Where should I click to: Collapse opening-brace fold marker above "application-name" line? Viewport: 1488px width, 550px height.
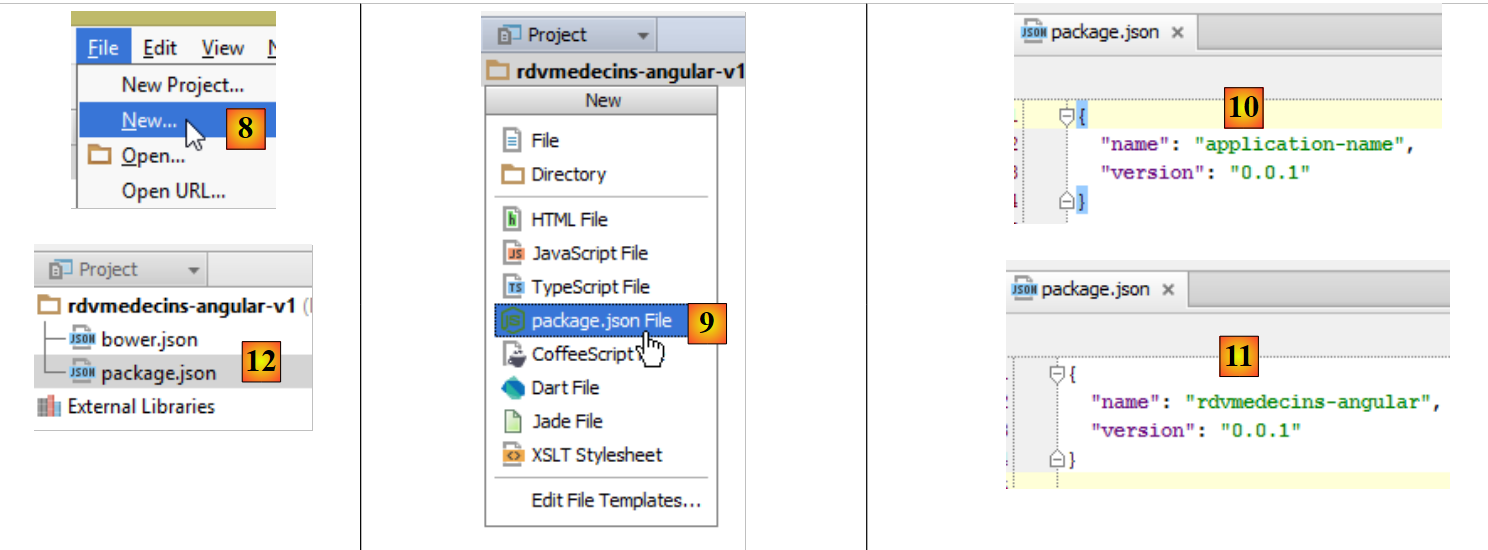pyautogui.click(x=1066, y=117)
